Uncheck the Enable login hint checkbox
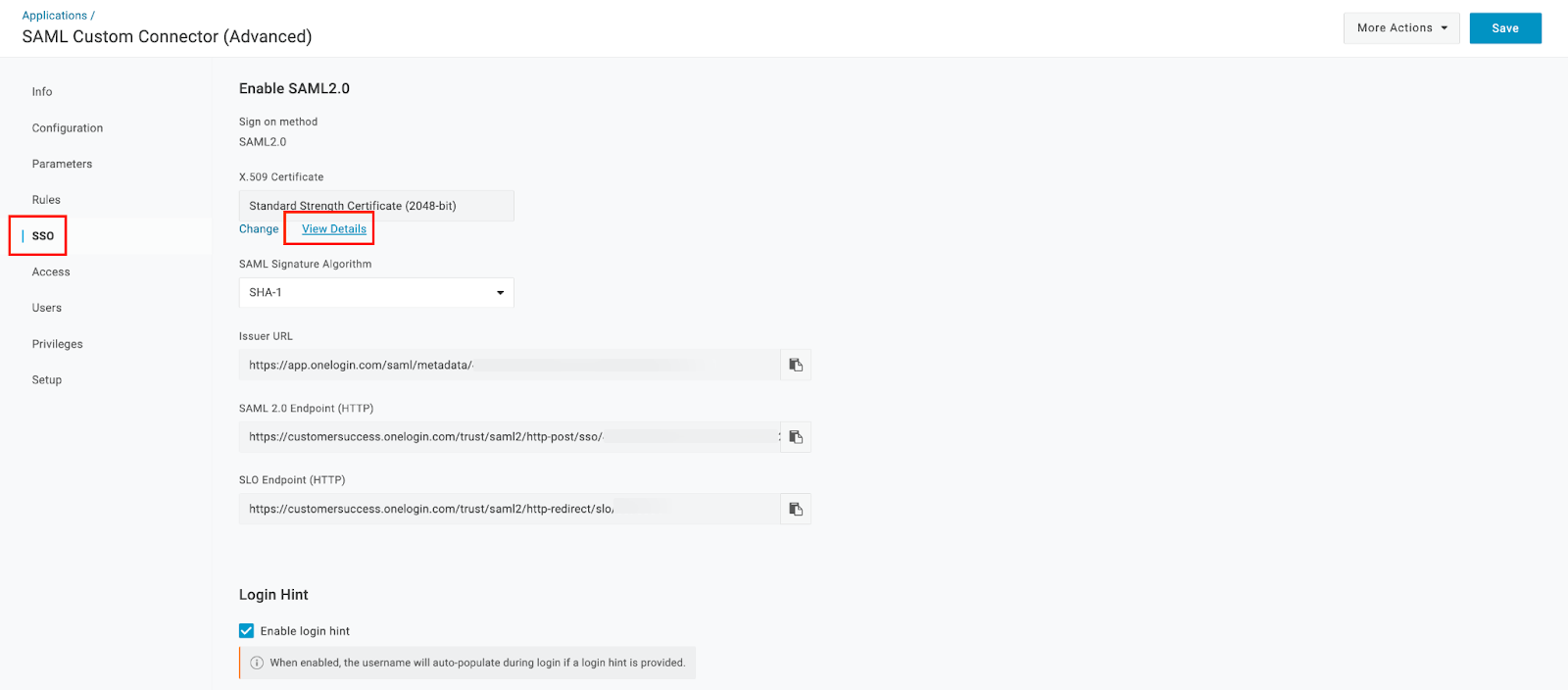Screen dimensions: 1568x690 click(x=246, y=631)
